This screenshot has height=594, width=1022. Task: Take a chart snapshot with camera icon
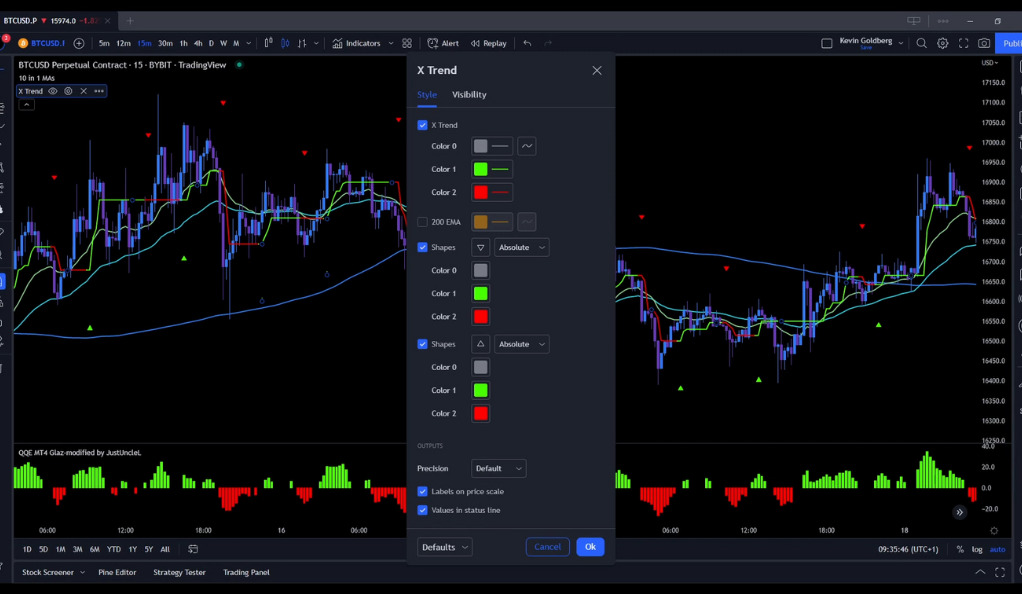tap(984, 44)
